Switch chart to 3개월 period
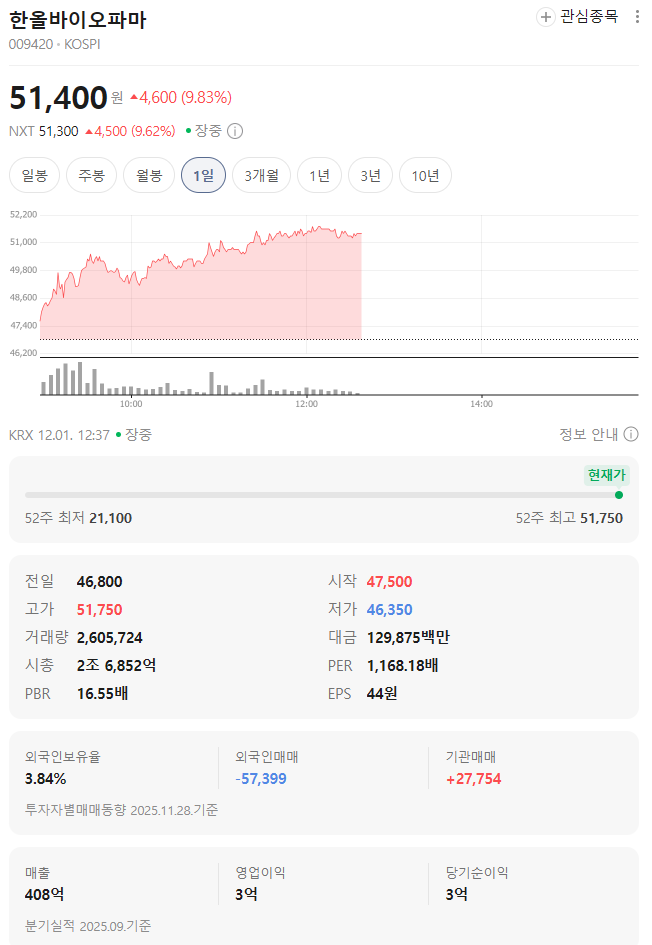Image resolution: width=652 pixels, height=945 pixels. click(262, 175)
